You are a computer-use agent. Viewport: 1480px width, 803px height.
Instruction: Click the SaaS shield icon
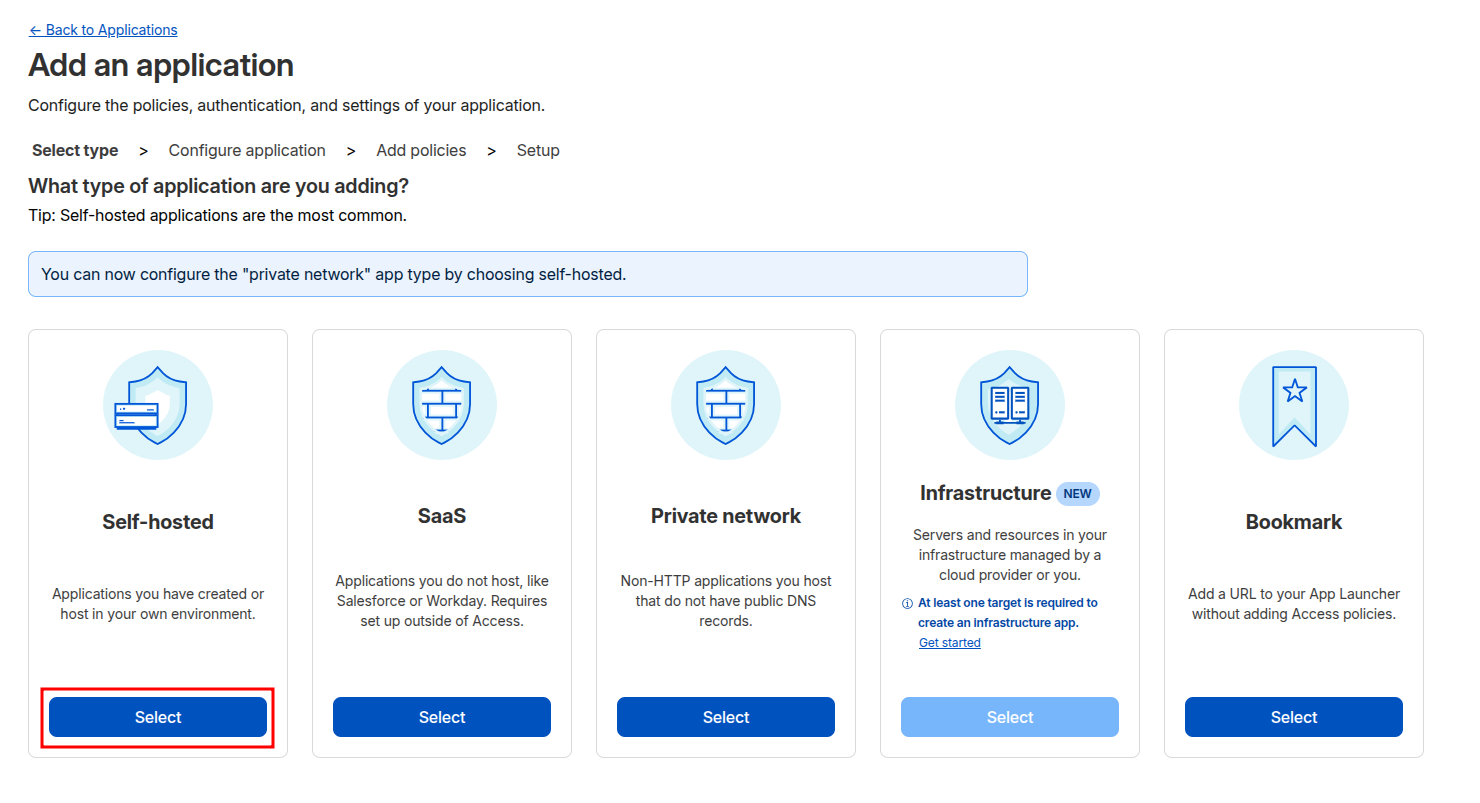pos(442,404)
